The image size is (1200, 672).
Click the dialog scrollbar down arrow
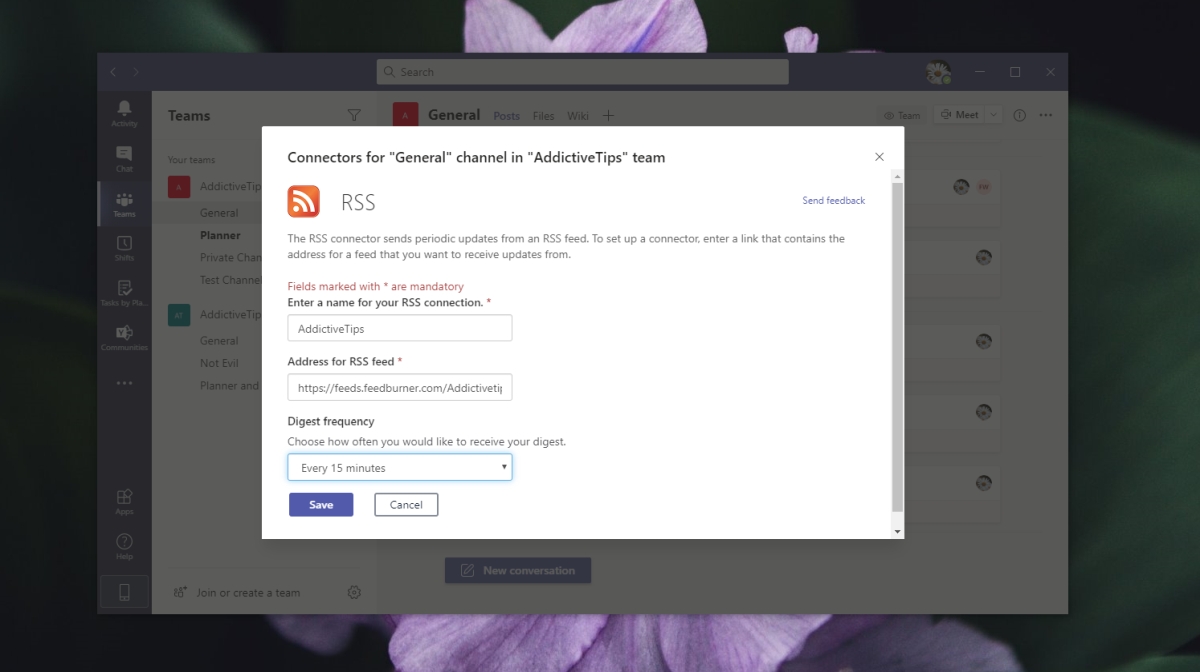coord(897,531)
